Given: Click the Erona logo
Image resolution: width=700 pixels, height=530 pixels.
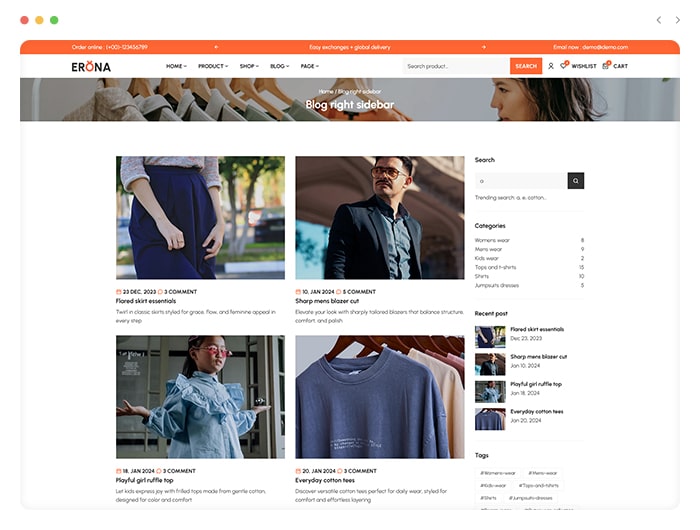Looking at the screenshot, I should 91,66.
